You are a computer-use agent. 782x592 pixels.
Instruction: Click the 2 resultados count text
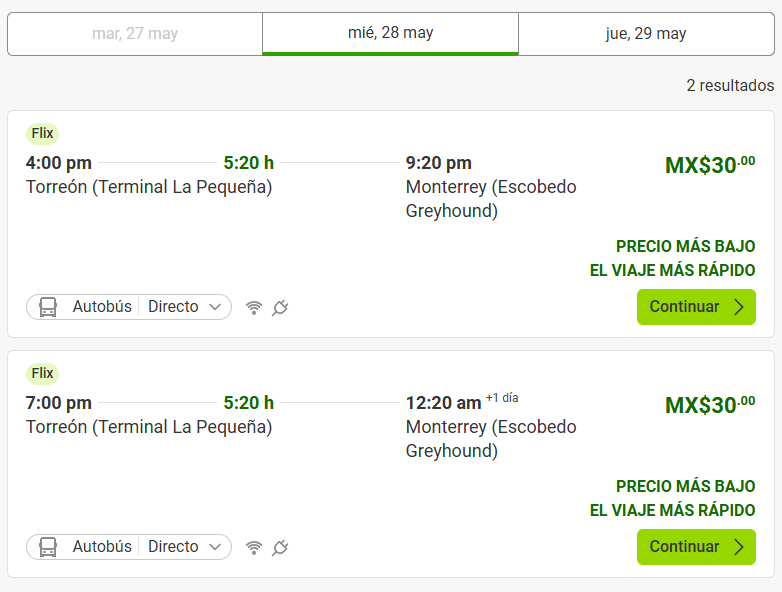[x=730, y=86]
